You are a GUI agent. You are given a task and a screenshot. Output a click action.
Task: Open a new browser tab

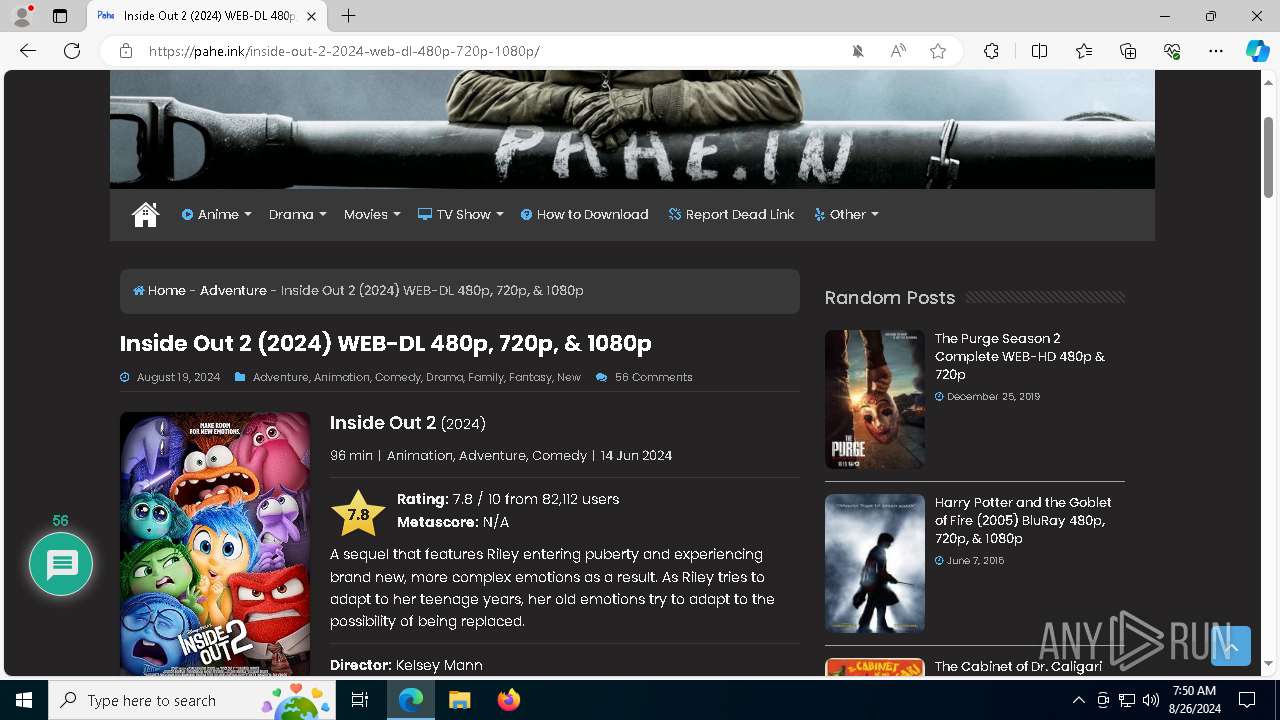tap(348, 16)
